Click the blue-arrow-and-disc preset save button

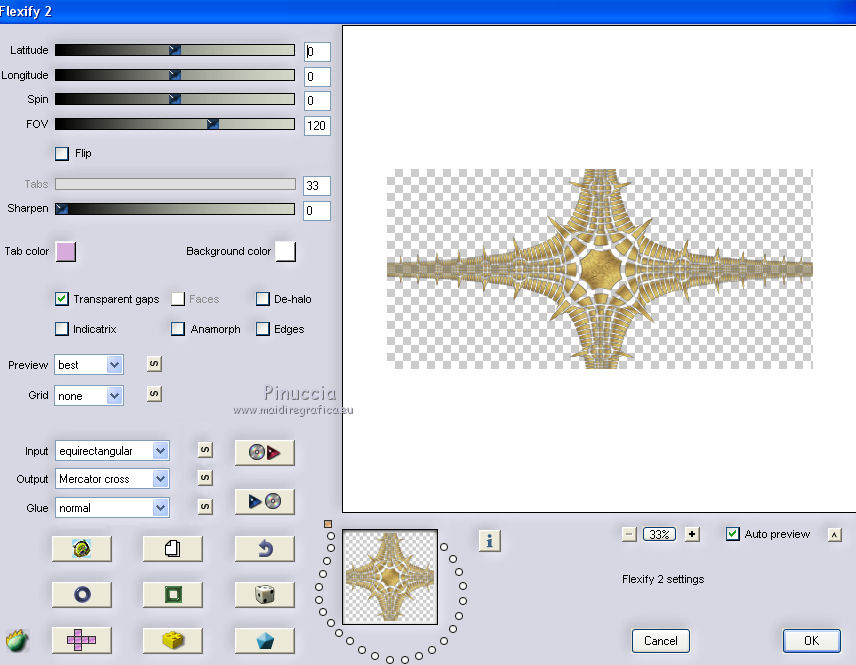265,501
